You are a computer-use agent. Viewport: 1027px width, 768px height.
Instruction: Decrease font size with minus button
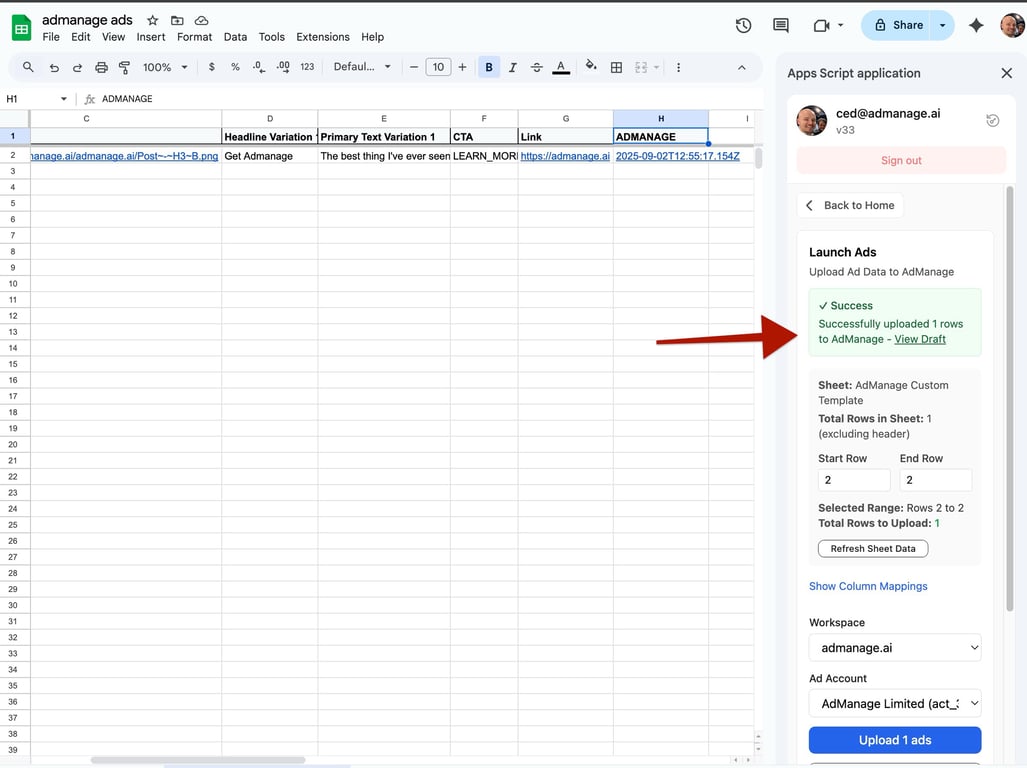tap(413, 67)
